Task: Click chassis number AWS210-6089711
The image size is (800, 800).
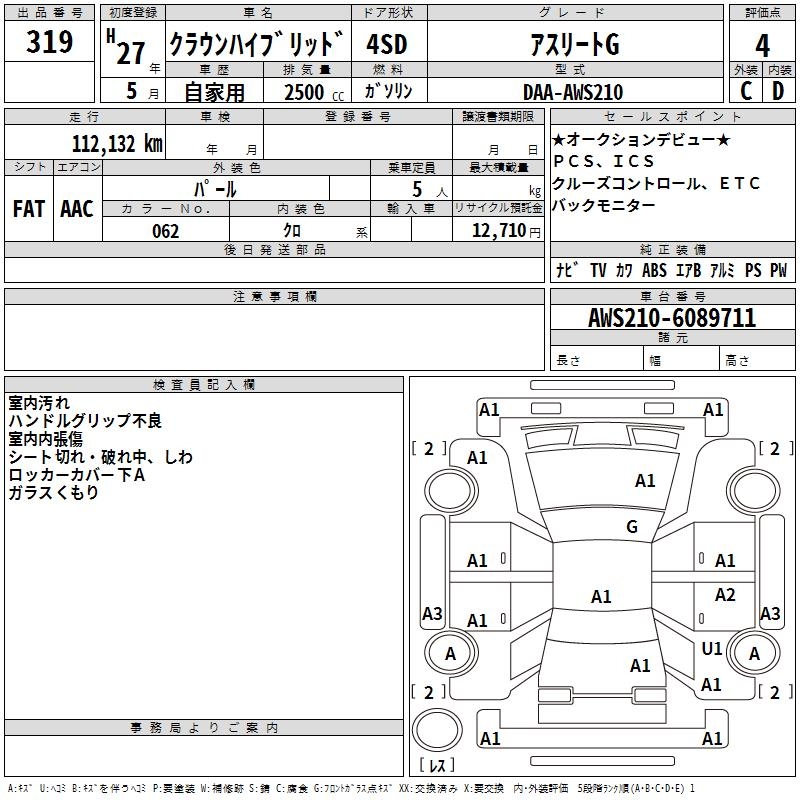Action: click(x=671, y=318)
